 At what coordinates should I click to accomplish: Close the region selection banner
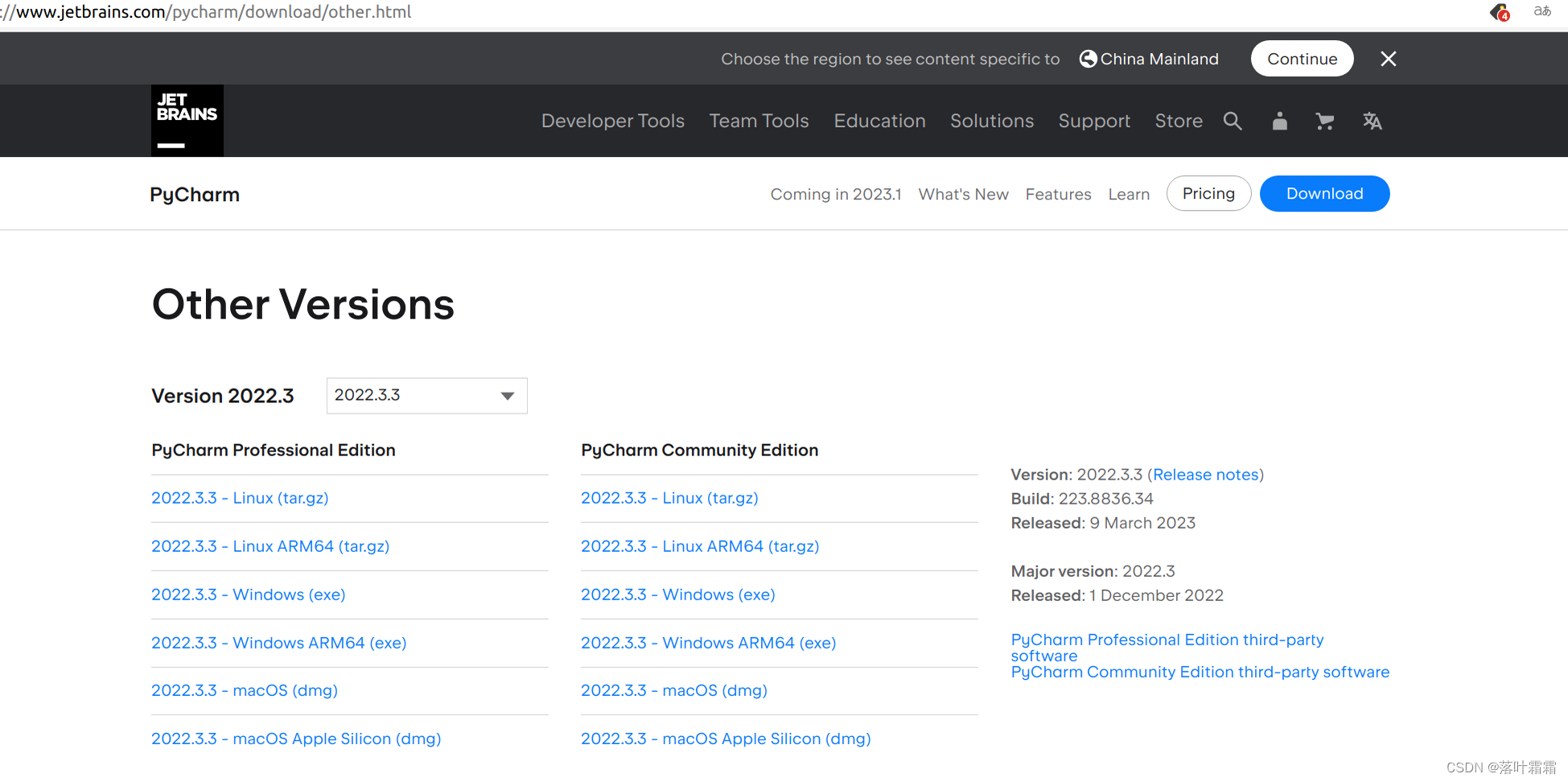click(1389, 59)
